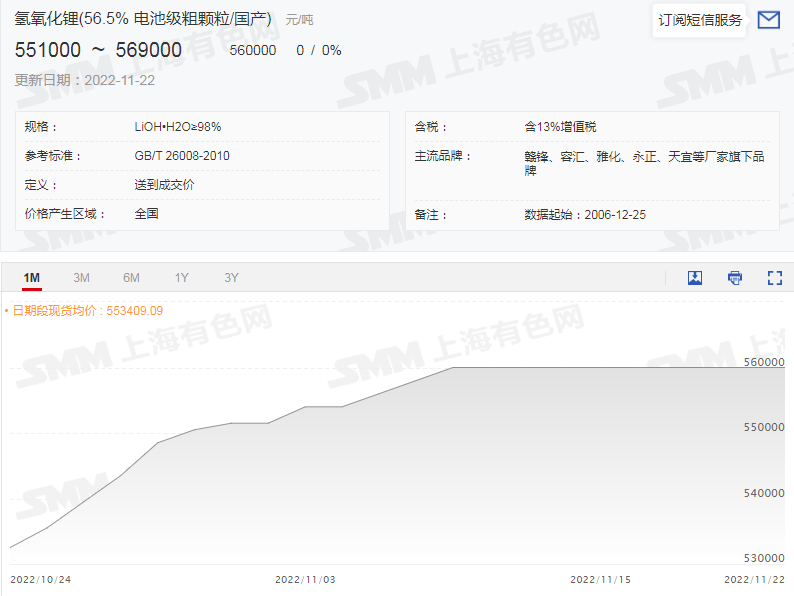
Task: Show the 6M price history
Action: click(131, 278)
